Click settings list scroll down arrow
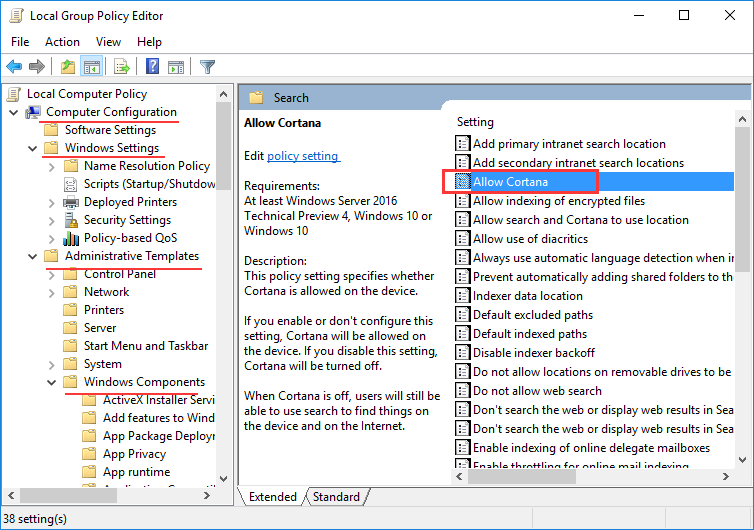Viewport: 754px width, 530px height. click(742, 460)
